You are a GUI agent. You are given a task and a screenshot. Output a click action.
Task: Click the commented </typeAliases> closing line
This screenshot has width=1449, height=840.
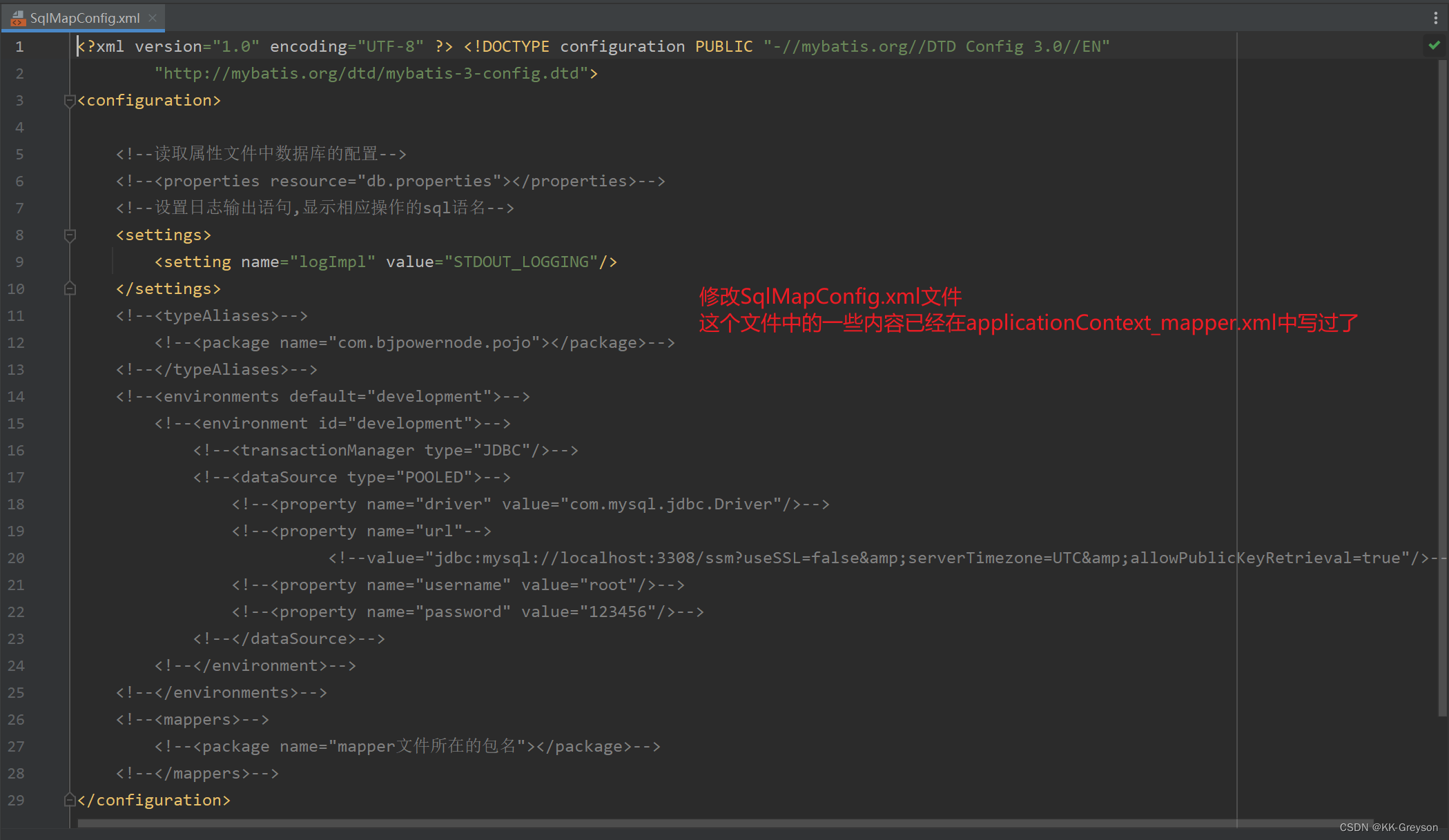217,370
